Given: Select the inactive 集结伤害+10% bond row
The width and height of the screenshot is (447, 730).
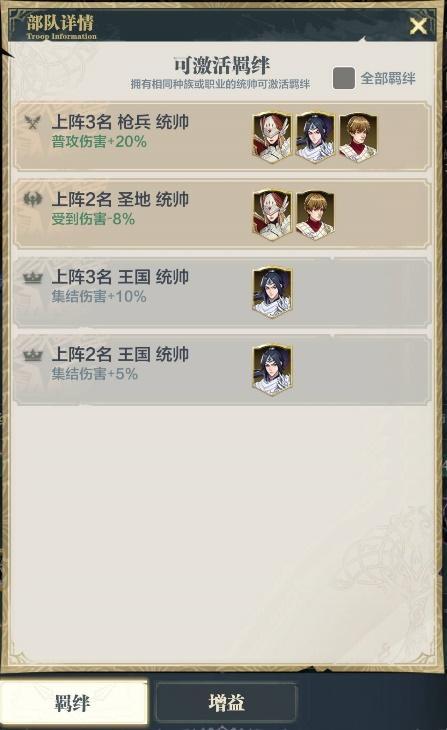Looking at the screenshot, I should pyautogui.click(x=222, y=292).
